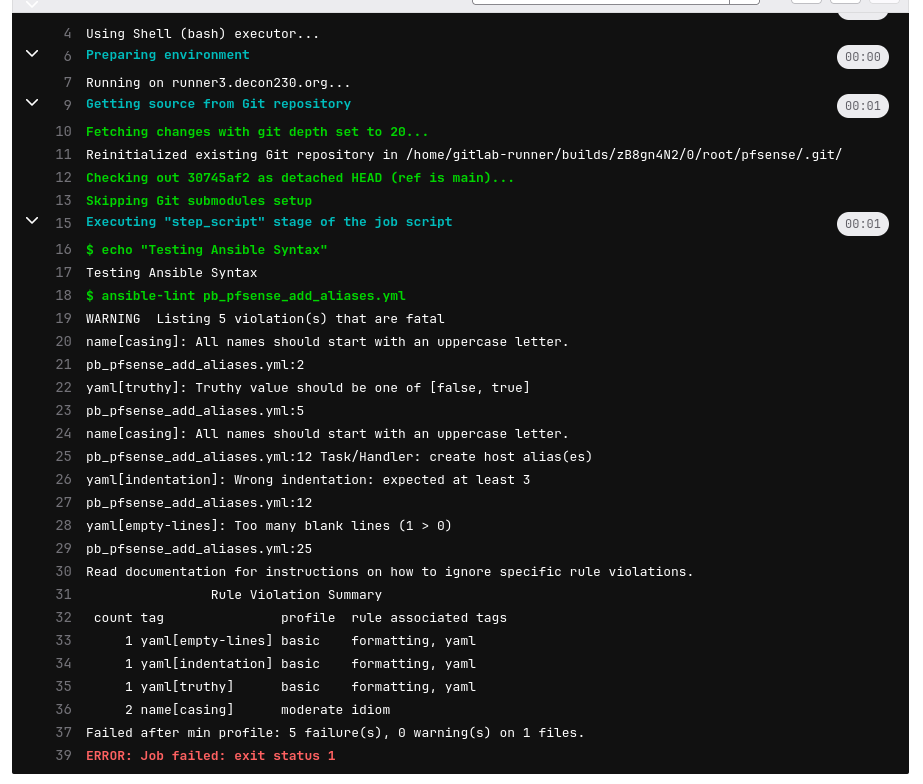Select line 16 echo command permalink
This screenshot has width=923, height=784.
pos(63,249)
